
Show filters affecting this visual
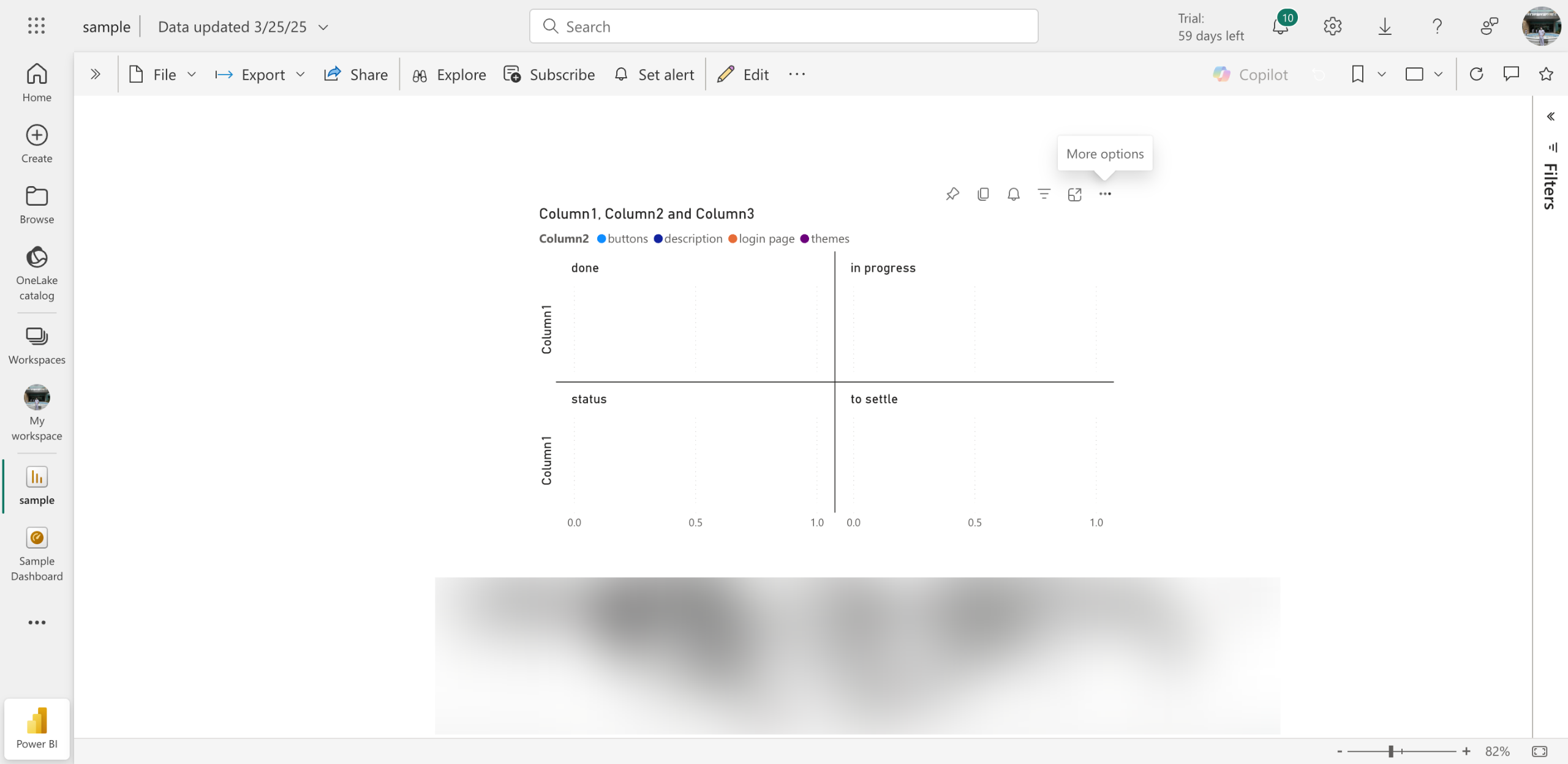[x=1044, y=194]
